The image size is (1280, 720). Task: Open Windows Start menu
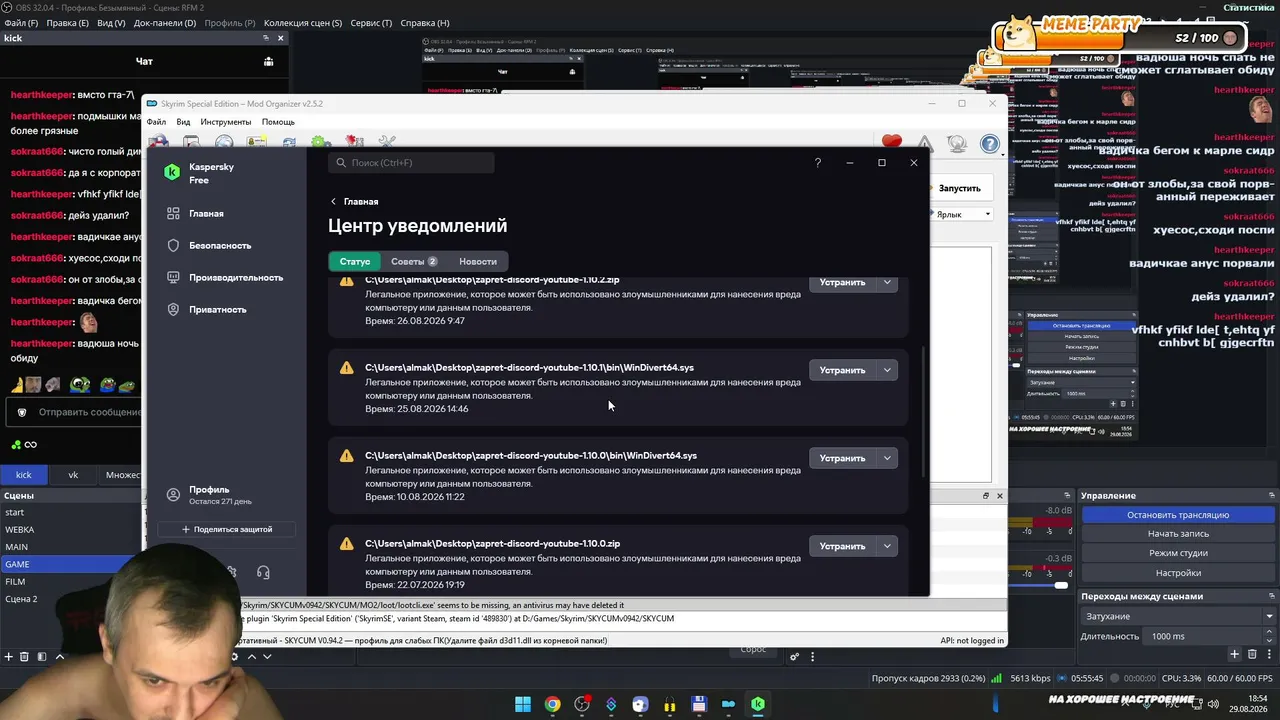[x=523, y=704]
